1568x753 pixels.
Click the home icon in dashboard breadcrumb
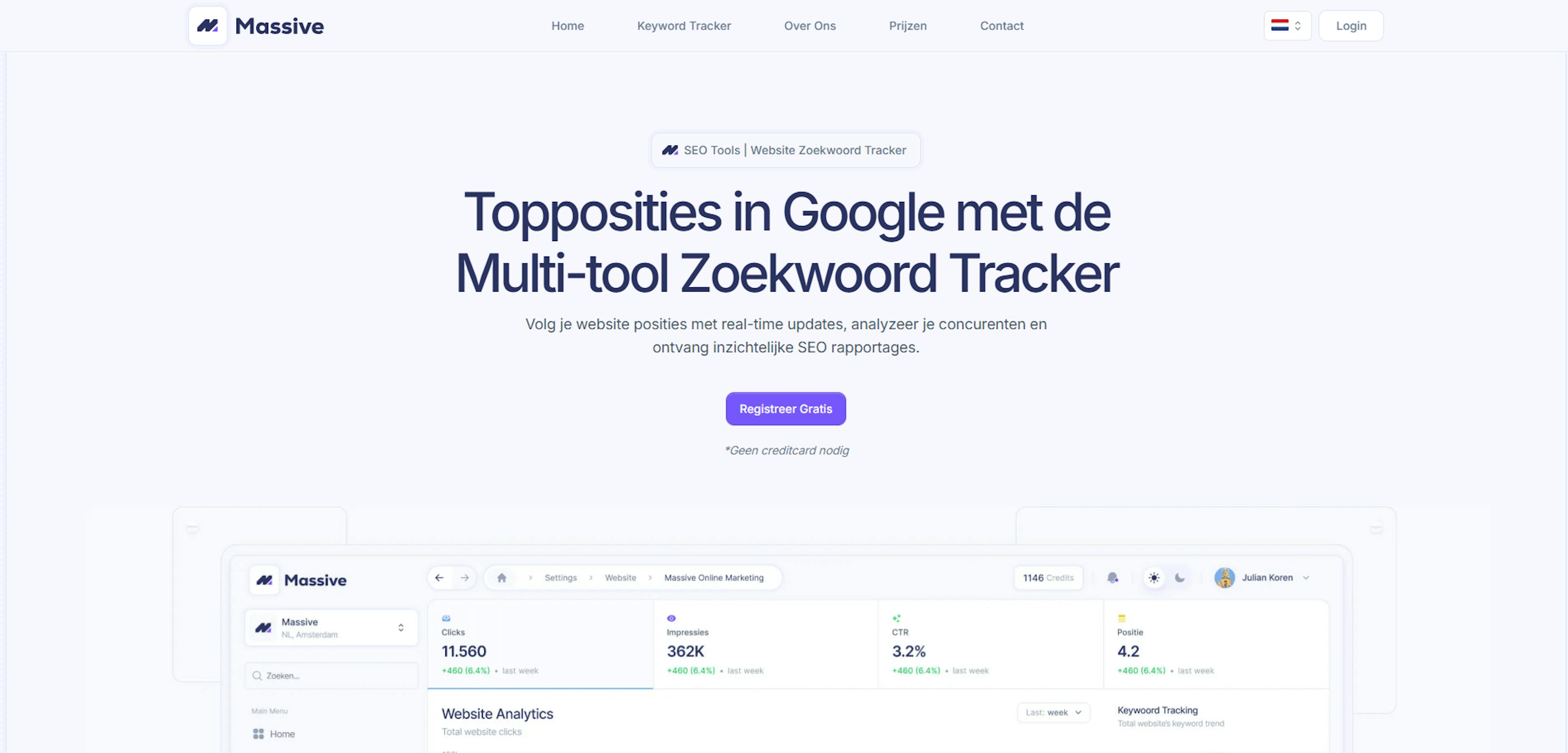[x=501, y=578]
